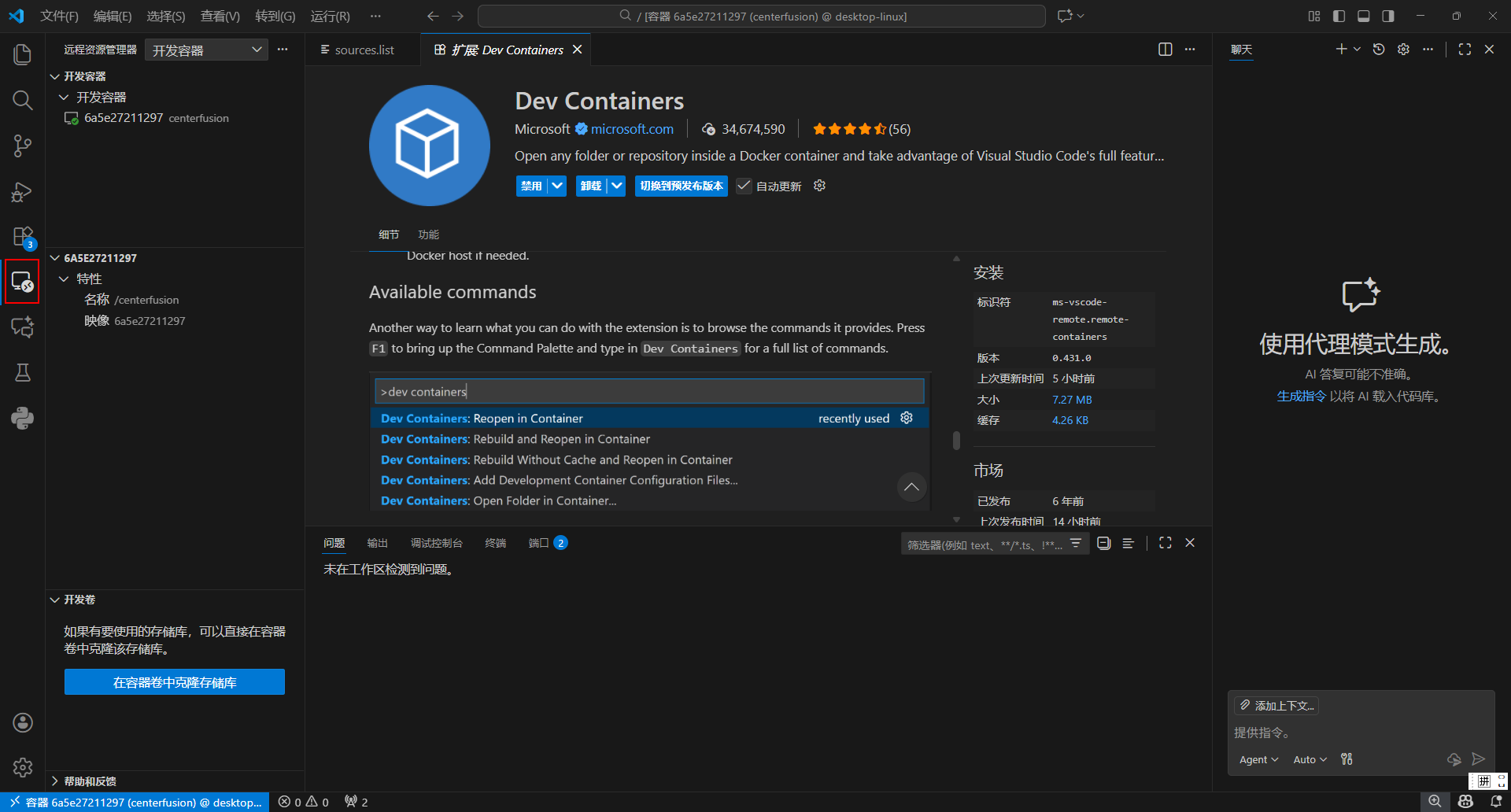Open the 编辑(E) menu

pyautogui.click(x=113, y=16)
